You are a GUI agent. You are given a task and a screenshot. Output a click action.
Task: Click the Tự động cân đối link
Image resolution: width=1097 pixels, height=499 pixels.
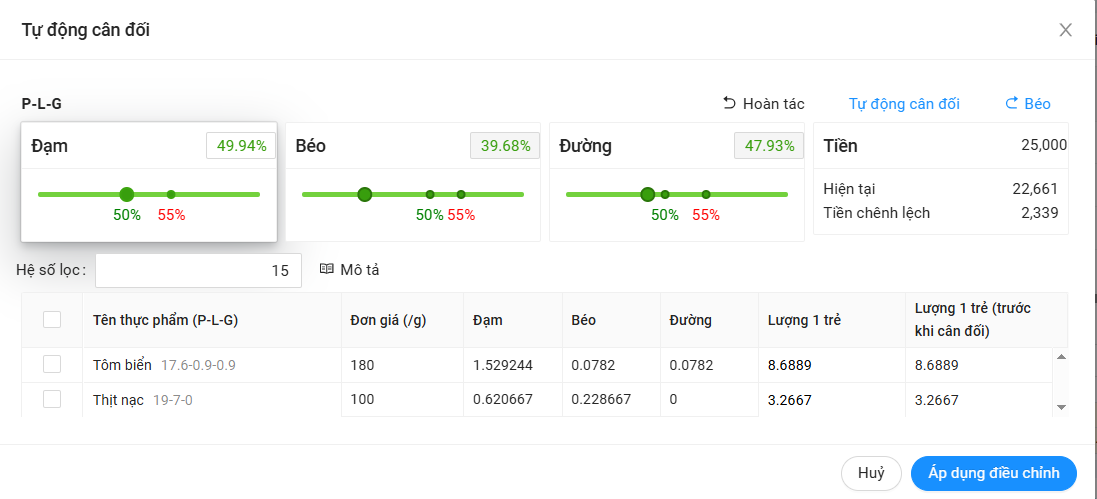click(x=904, y=104)
